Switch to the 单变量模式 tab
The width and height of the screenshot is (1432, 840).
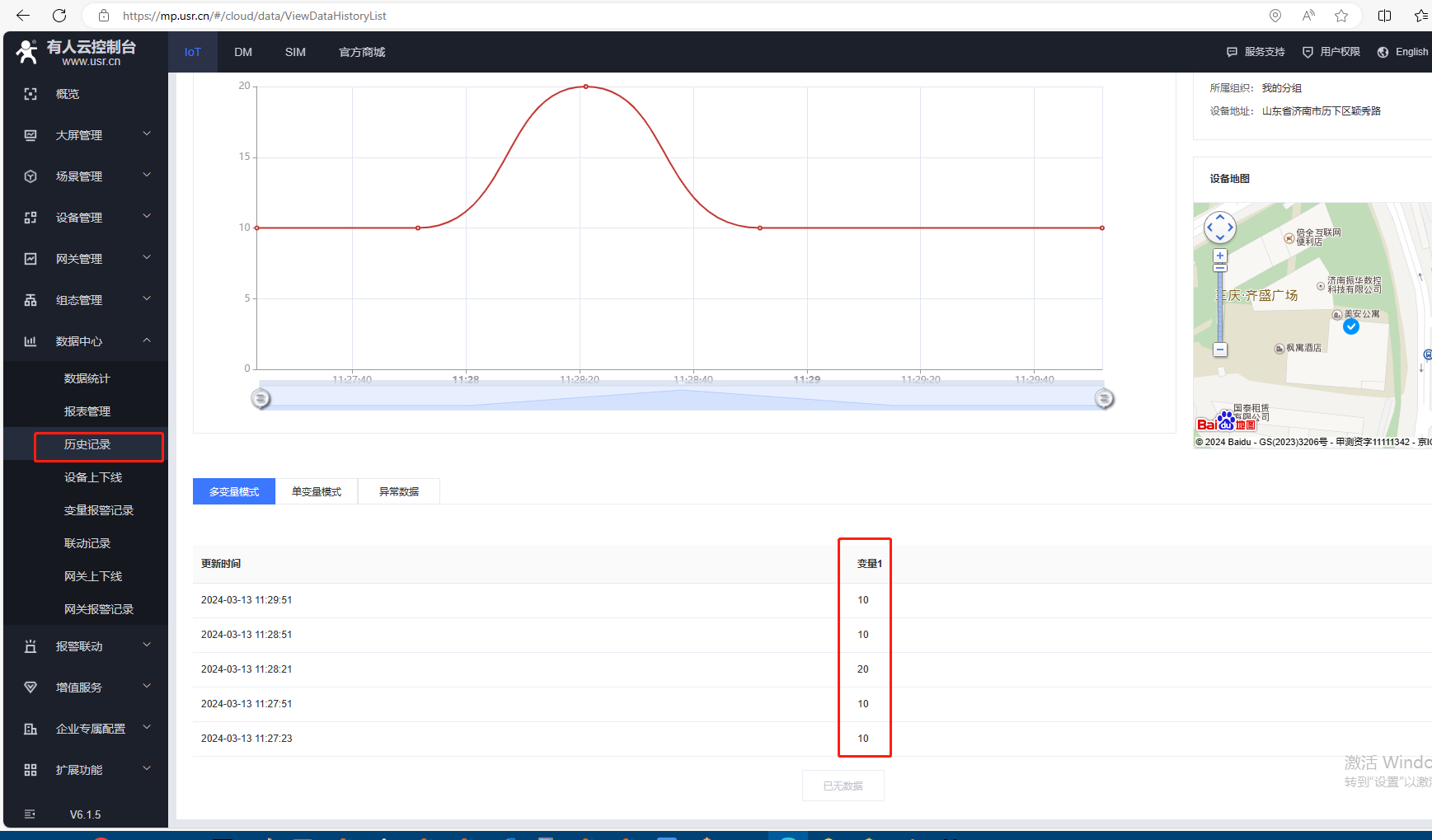click(317, 491)
